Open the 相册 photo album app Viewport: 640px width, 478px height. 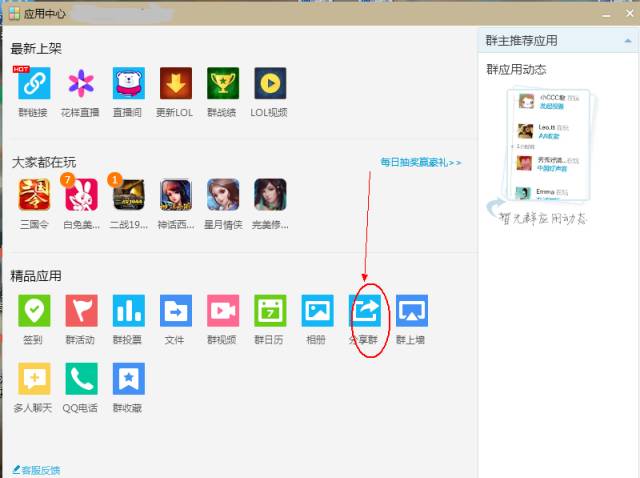point(318,311)
